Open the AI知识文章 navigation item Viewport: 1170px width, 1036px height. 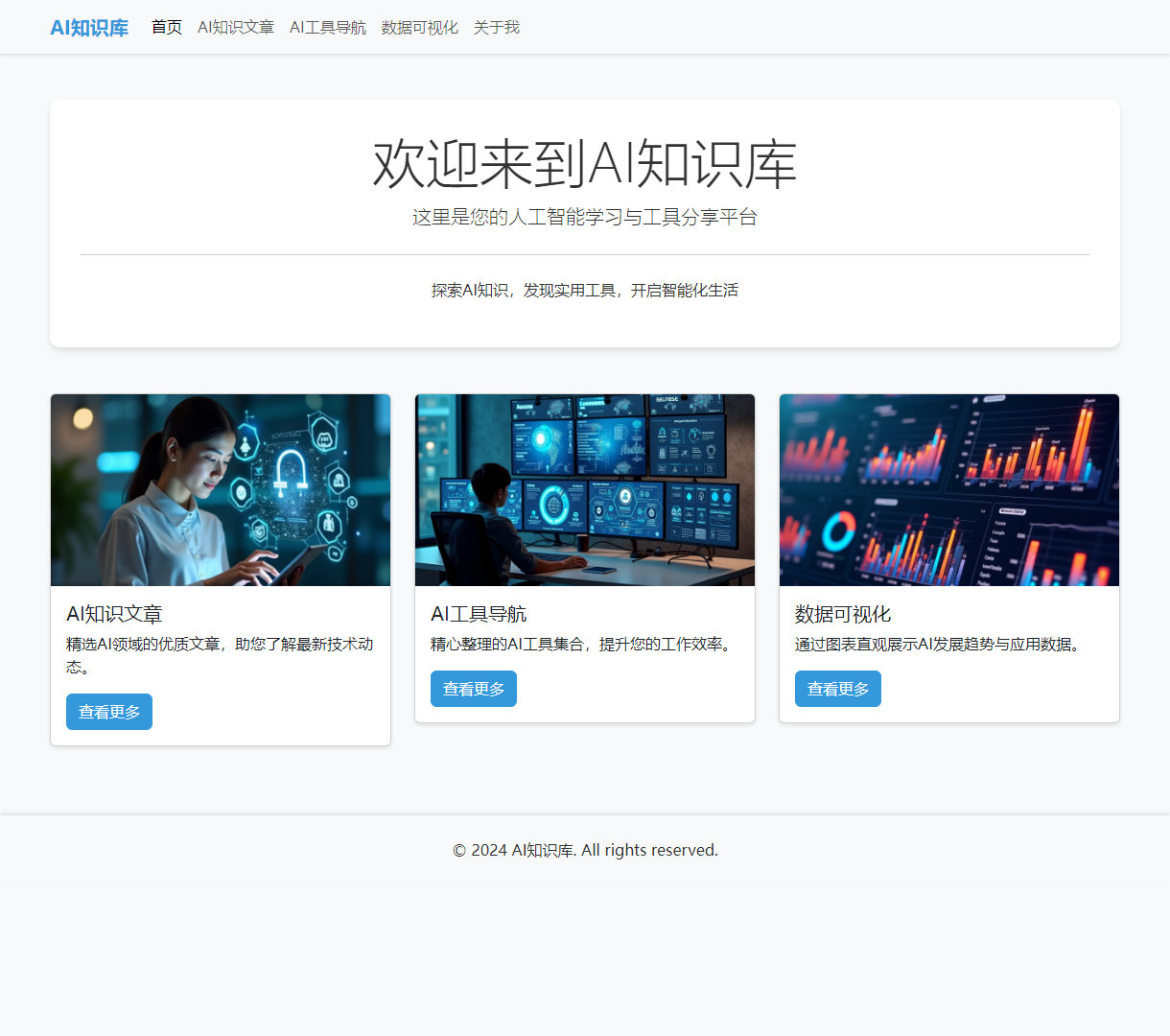click(x=235, y=27)
